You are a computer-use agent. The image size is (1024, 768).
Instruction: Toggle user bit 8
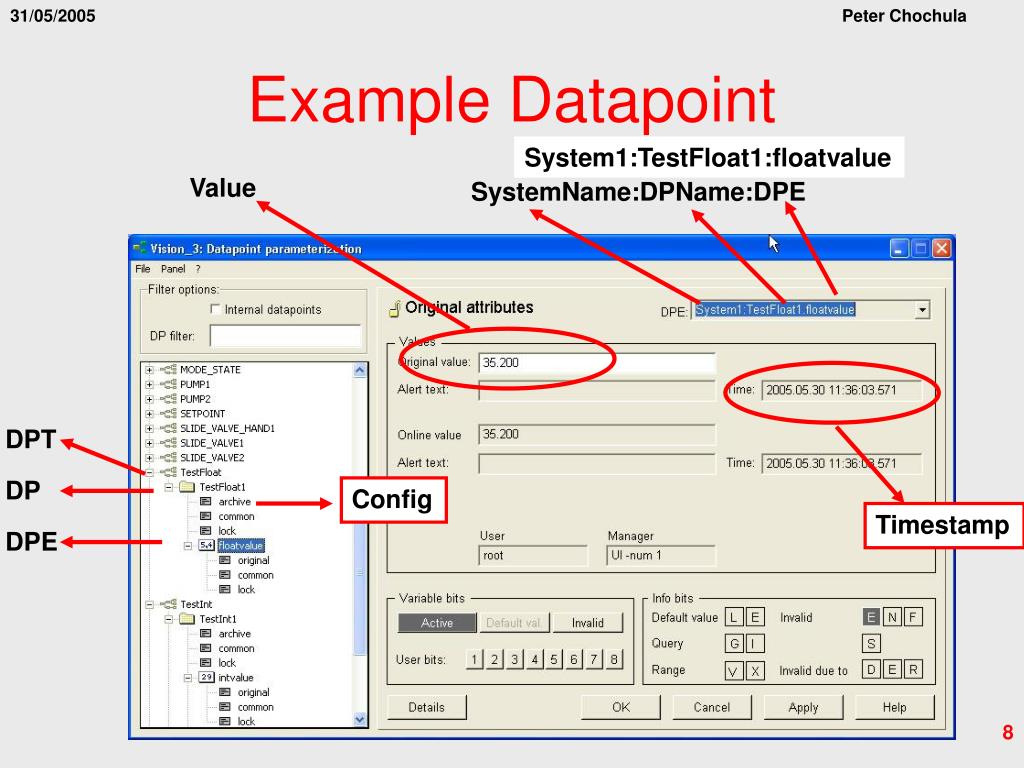point(614,660)
